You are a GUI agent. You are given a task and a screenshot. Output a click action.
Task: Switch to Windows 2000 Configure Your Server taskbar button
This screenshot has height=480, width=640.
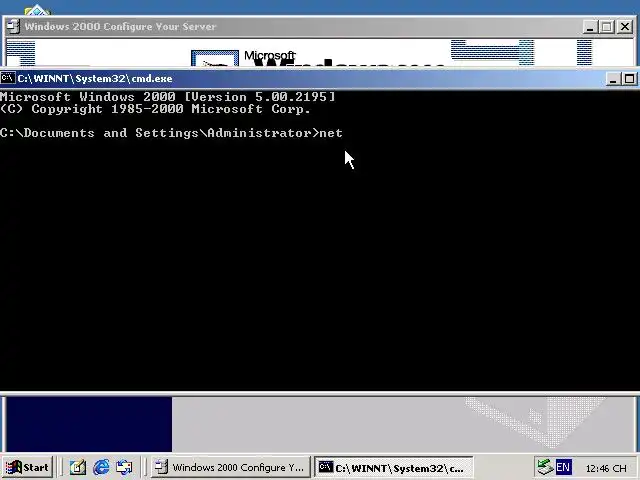click(x=230, y=467)
